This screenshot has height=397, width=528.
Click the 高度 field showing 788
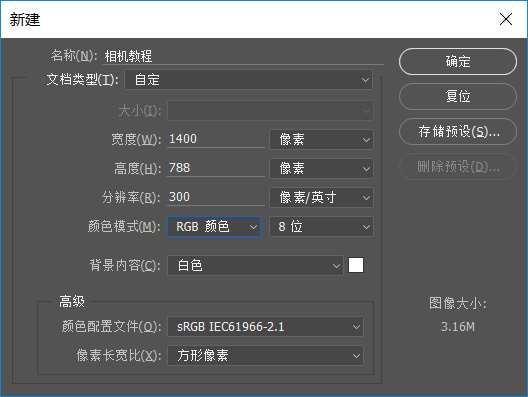coord(216,168)
